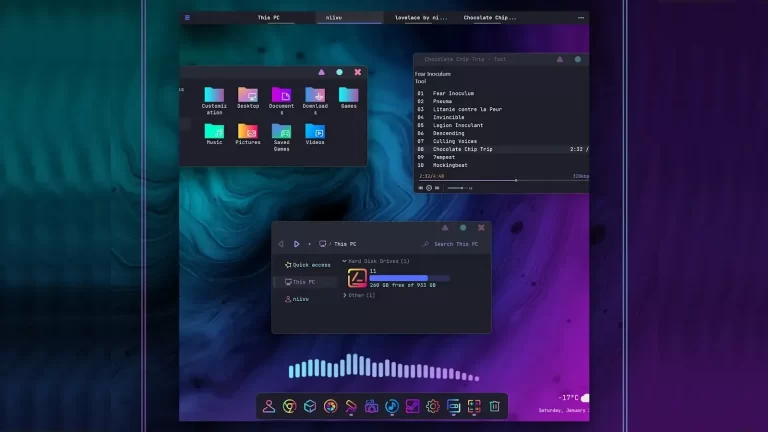Click the music player icon in dock

[x=392, y=406]
